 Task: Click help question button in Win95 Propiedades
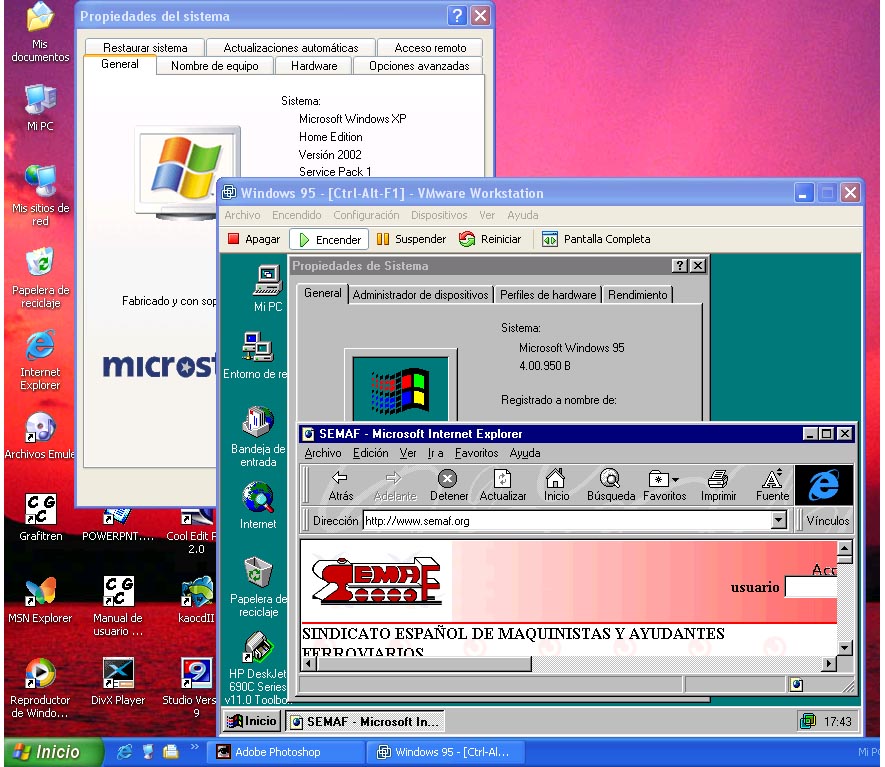[x=680, y=265]
